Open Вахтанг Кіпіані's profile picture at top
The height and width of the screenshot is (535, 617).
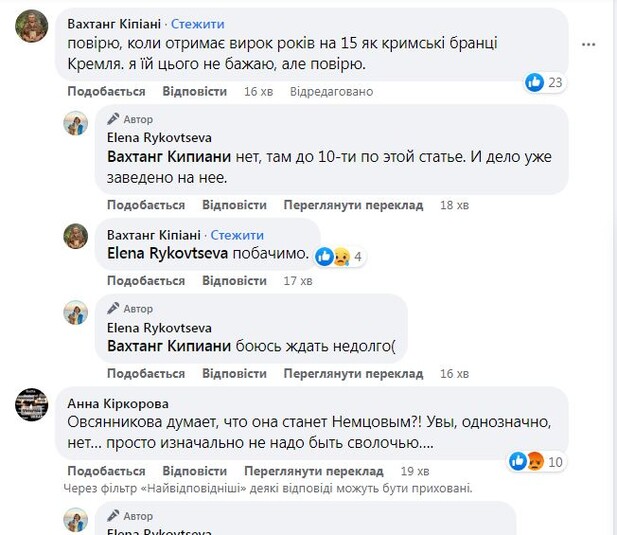(32, 26)
